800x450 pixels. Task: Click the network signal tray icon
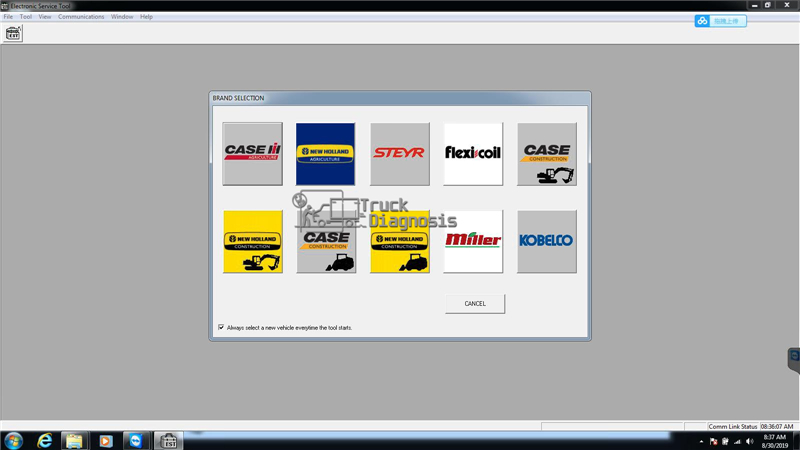coord(737,441)
